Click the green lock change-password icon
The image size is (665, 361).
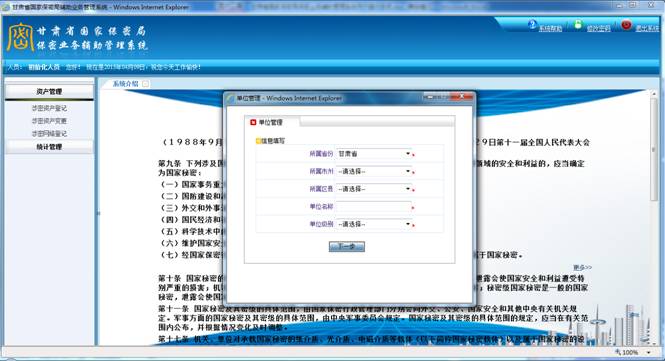[578, 25]
